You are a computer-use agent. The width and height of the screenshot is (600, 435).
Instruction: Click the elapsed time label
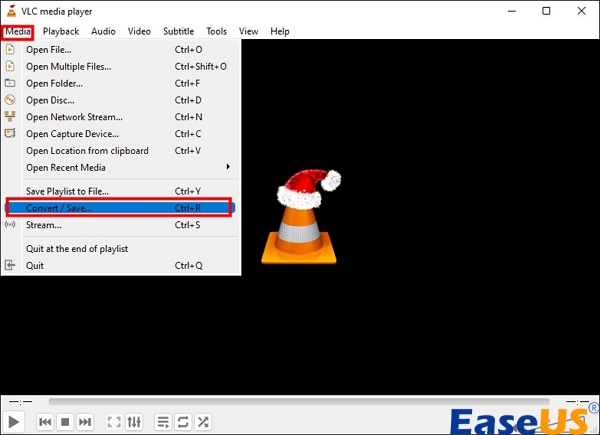(21, 401)
